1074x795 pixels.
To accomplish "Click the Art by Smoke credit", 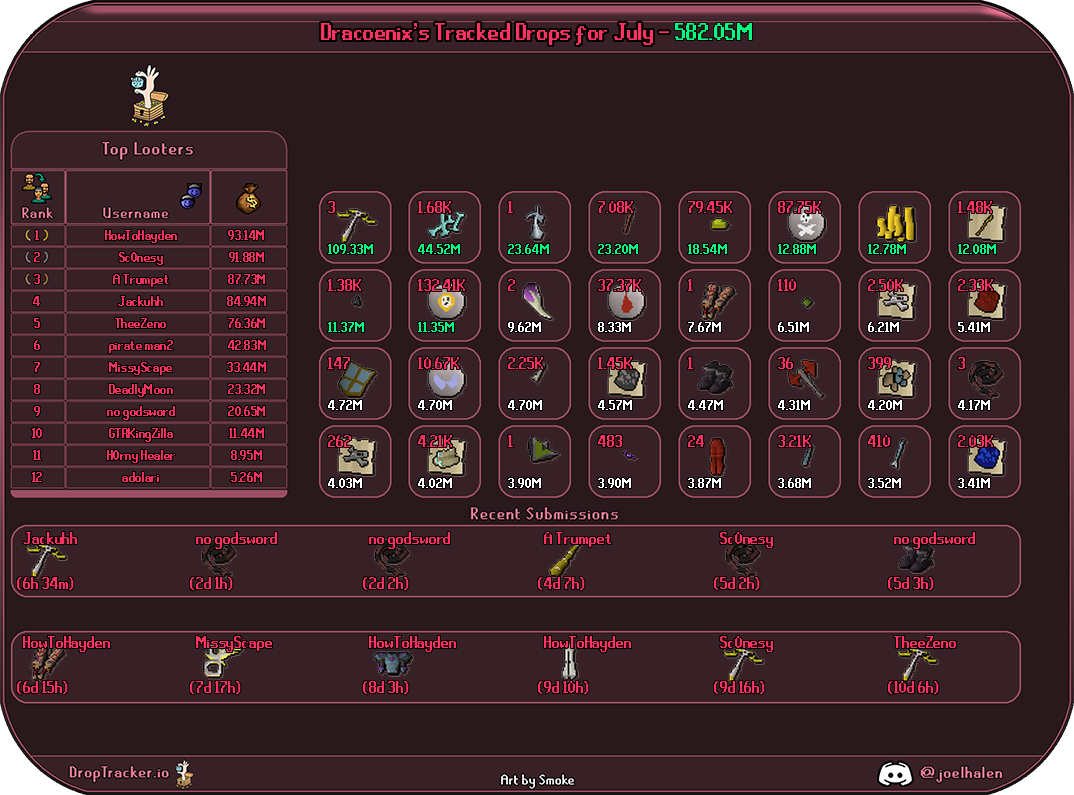I will (537, 780).
